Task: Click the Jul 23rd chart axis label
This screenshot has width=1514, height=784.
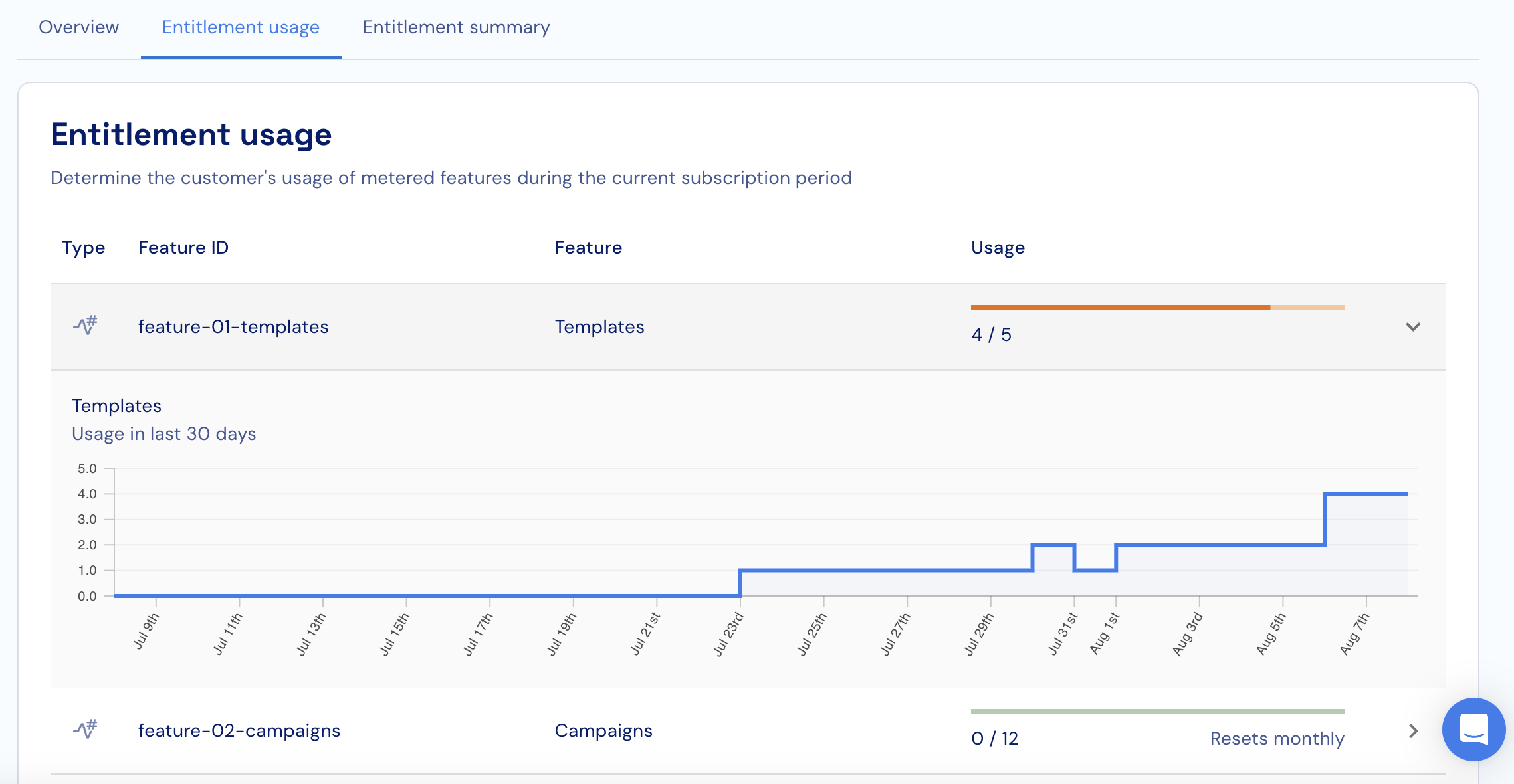Action: click(x=728, y=635)
